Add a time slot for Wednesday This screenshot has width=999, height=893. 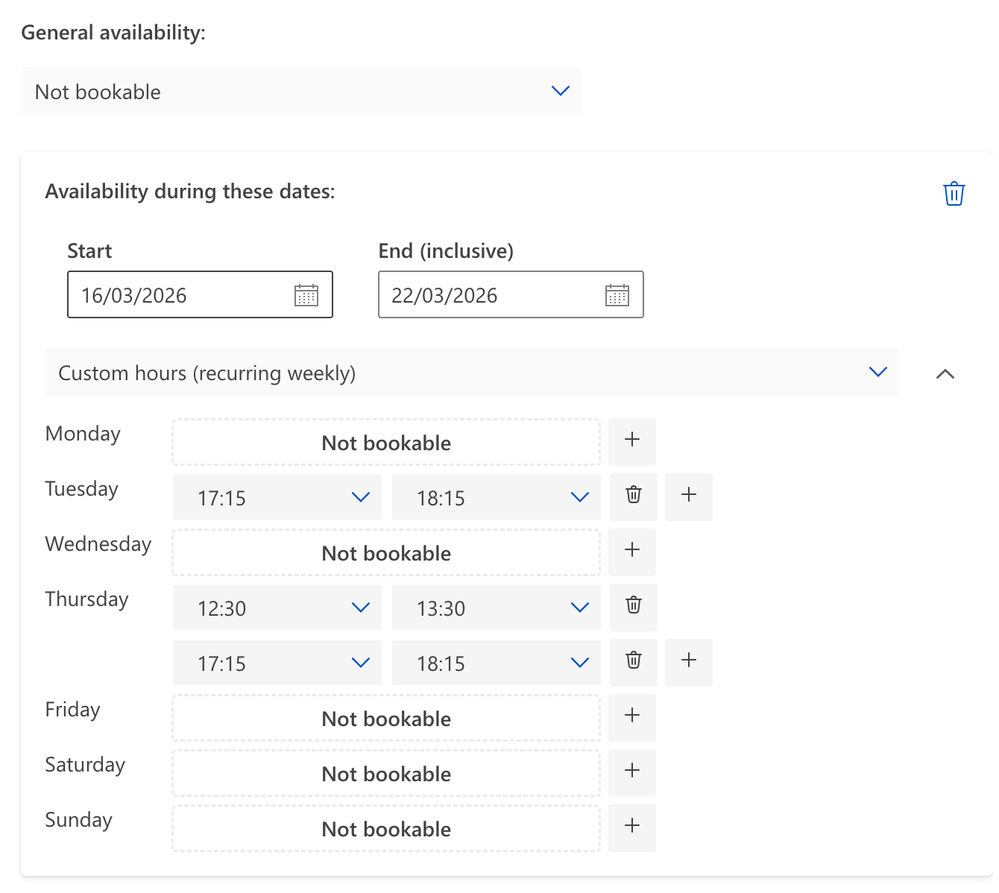632,551
